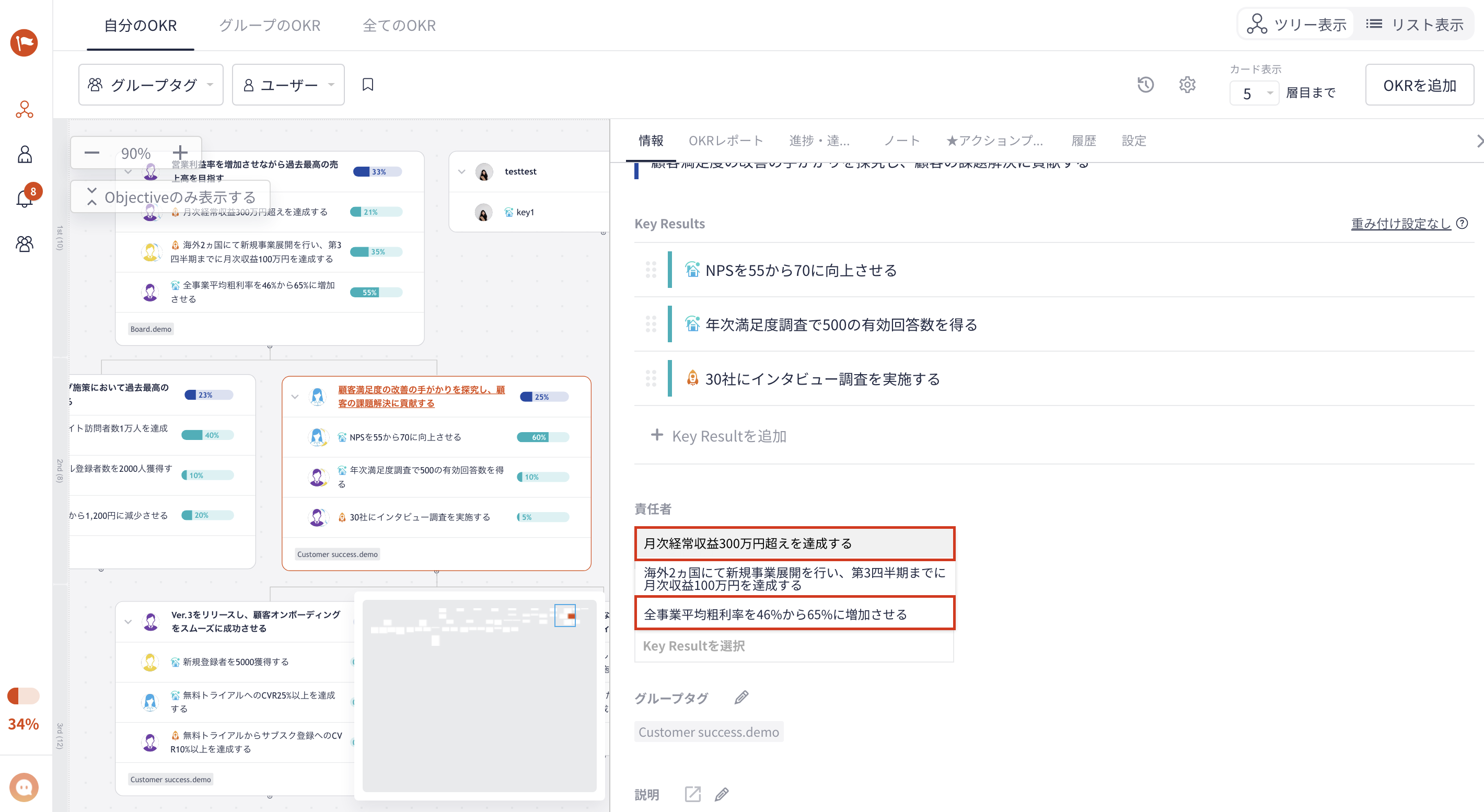Switch to リスト表示 view

click(x=1415, y=24)
